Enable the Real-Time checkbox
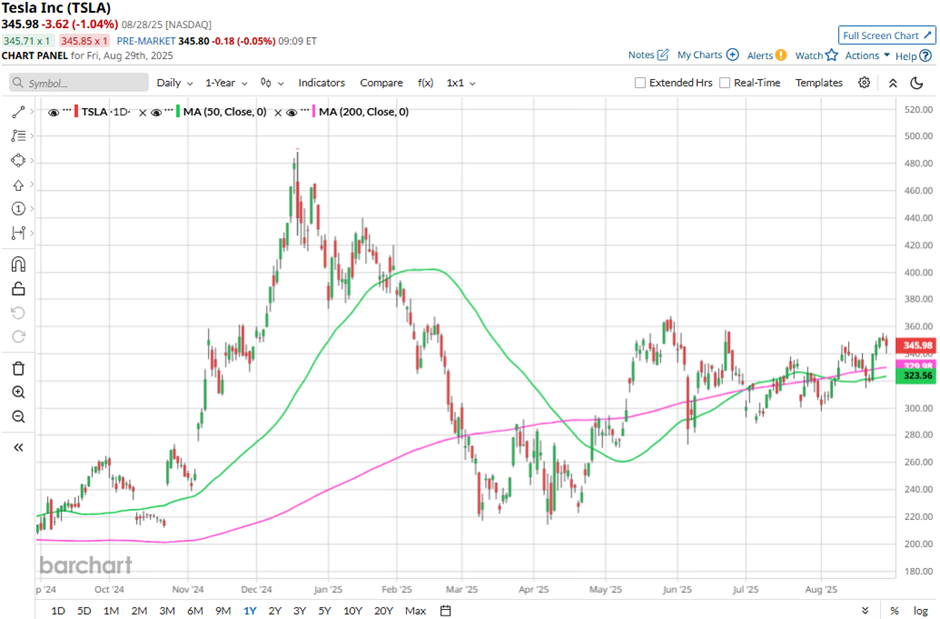The height and width of the screenshot is (619, 940). (x=725, y=83)
